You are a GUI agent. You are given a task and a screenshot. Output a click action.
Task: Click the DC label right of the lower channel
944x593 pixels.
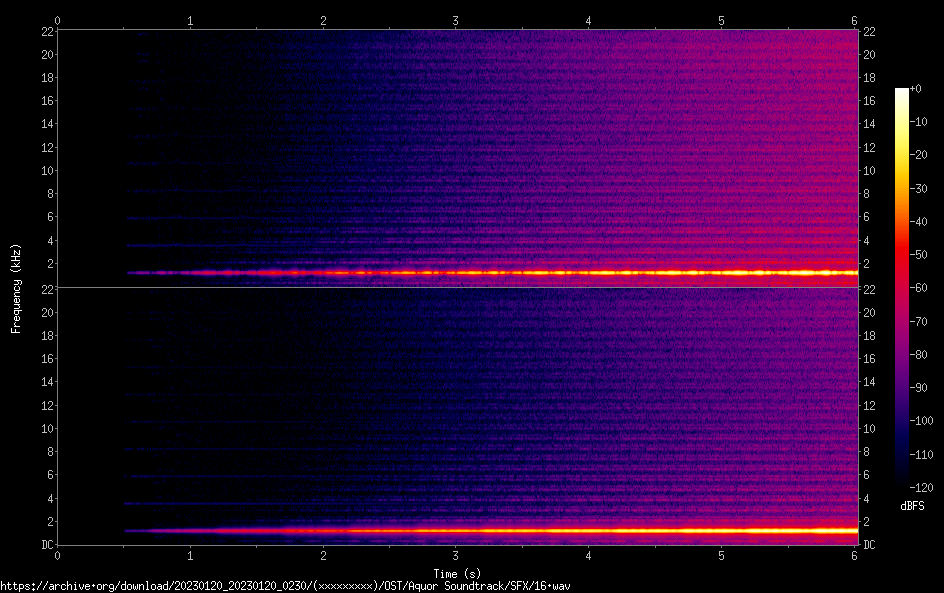[x=870, y=545]
